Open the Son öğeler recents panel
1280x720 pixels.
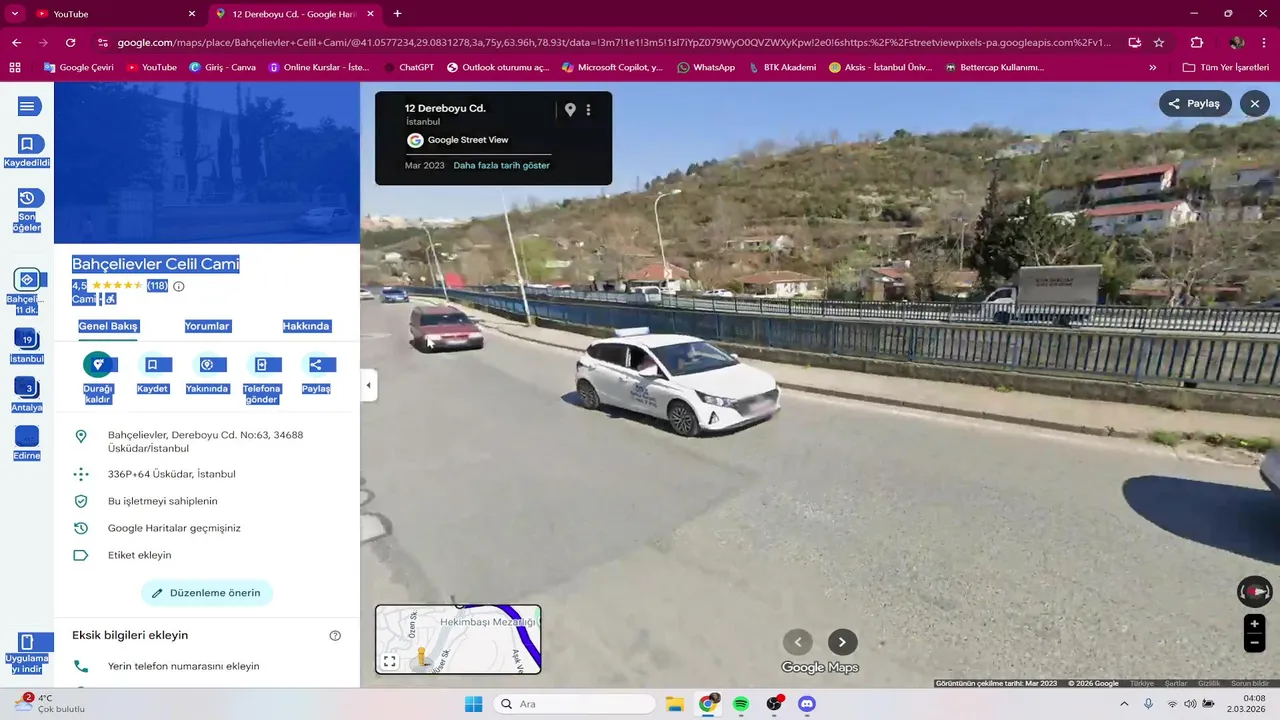tap(27, 209)
